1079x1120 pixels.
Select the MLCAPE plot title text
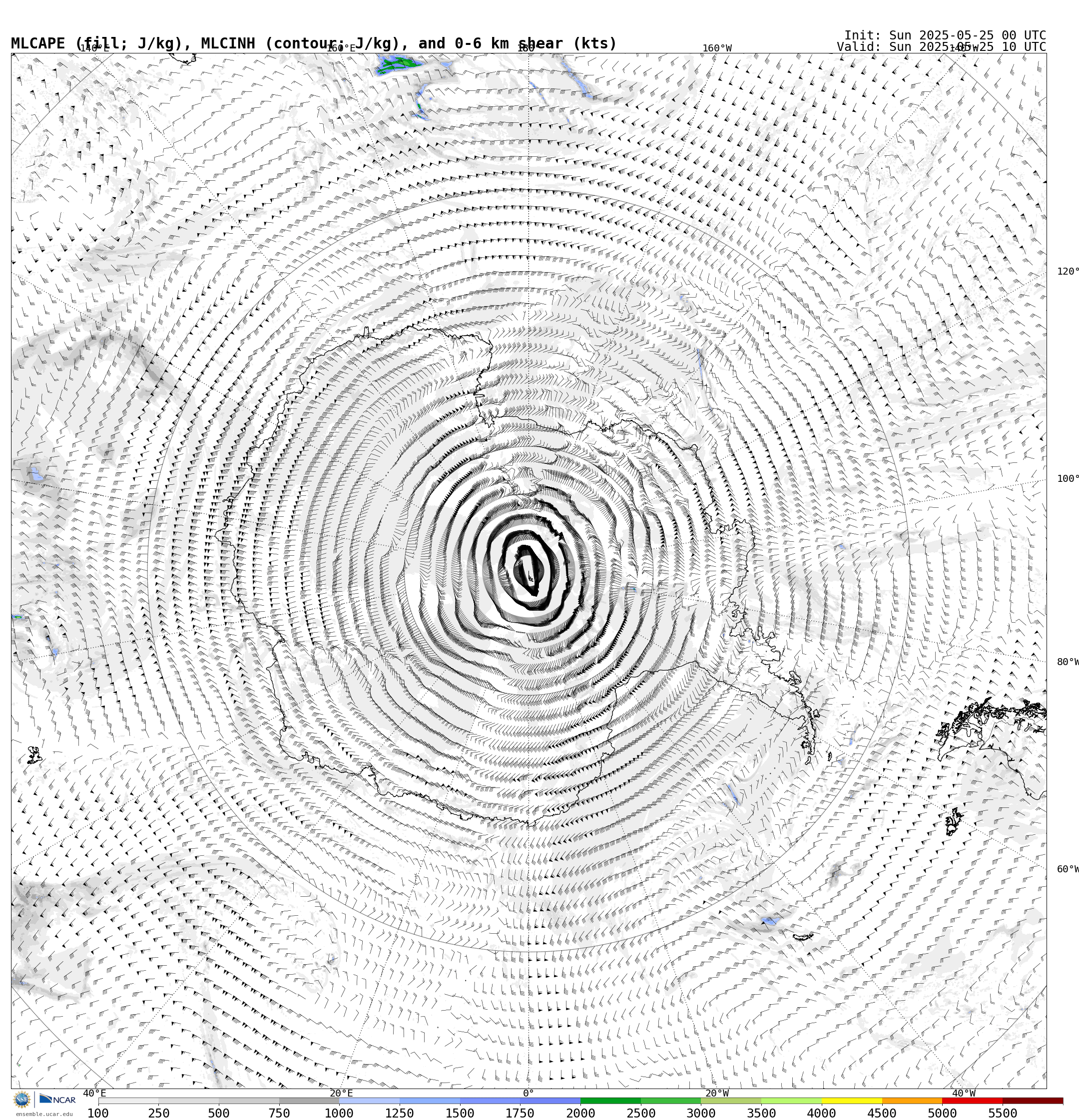click(314, 43)
